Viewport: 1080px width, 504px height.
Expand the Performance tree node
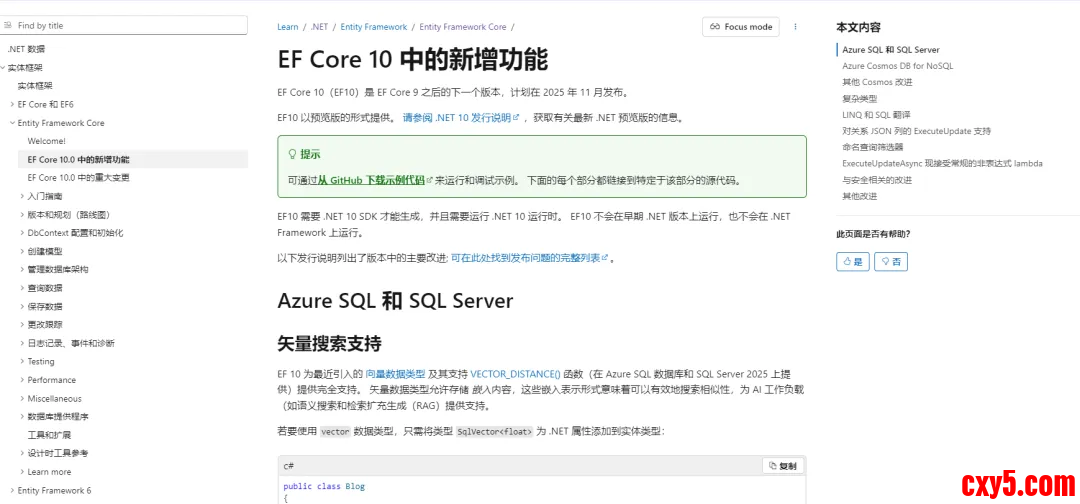click(22, 380)
